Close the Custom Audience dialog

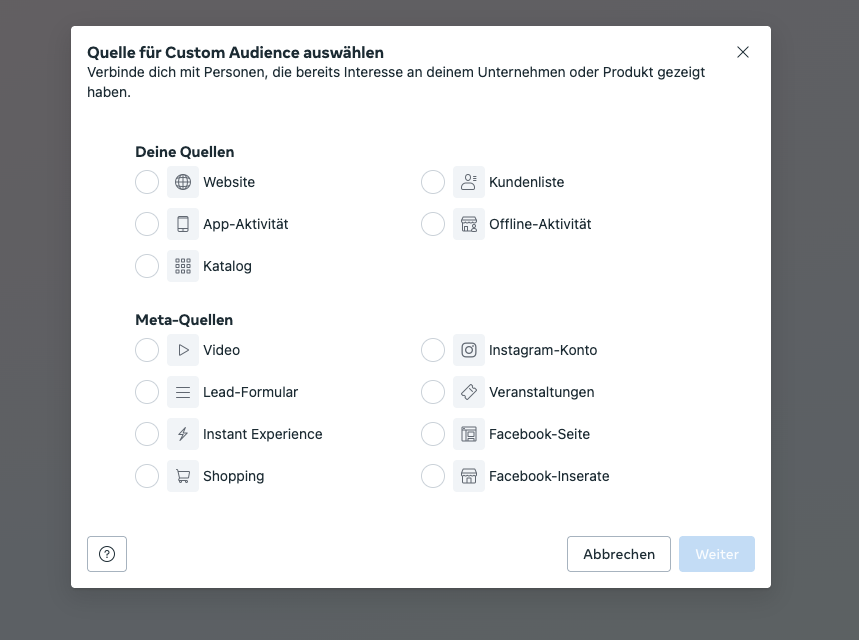pos(743,52)
